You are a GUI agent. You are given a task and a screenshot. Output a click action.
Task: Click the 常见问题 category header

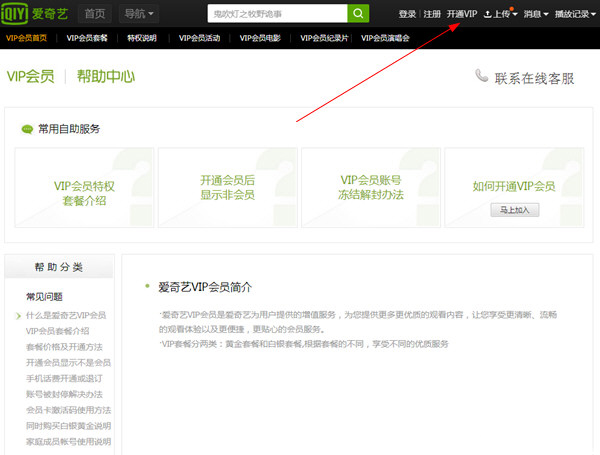point(44,297)
